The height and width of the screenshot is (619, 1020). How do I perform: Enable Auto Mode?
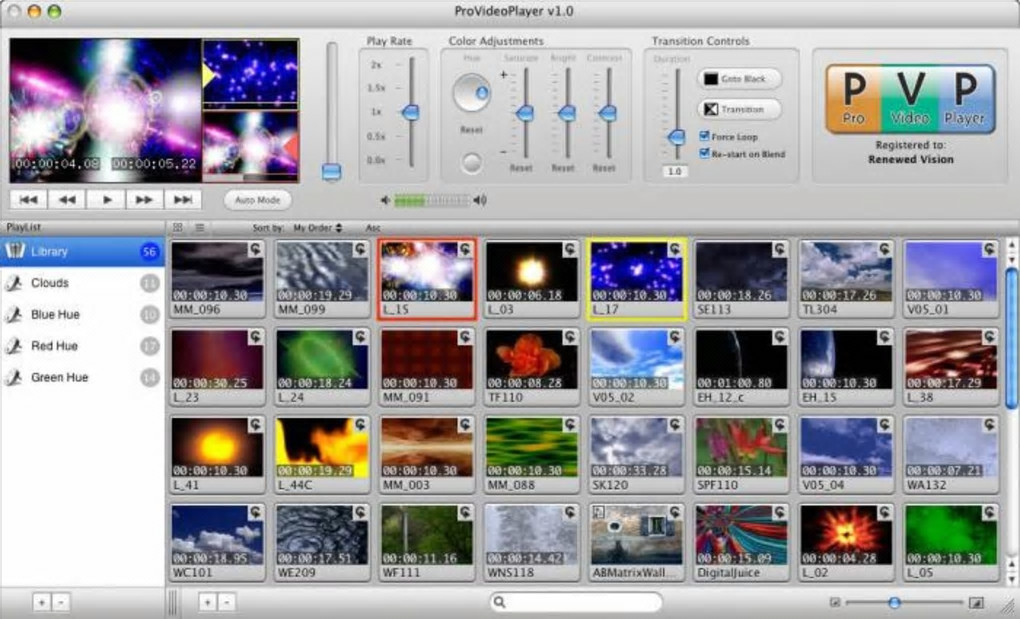coord(257,200)
